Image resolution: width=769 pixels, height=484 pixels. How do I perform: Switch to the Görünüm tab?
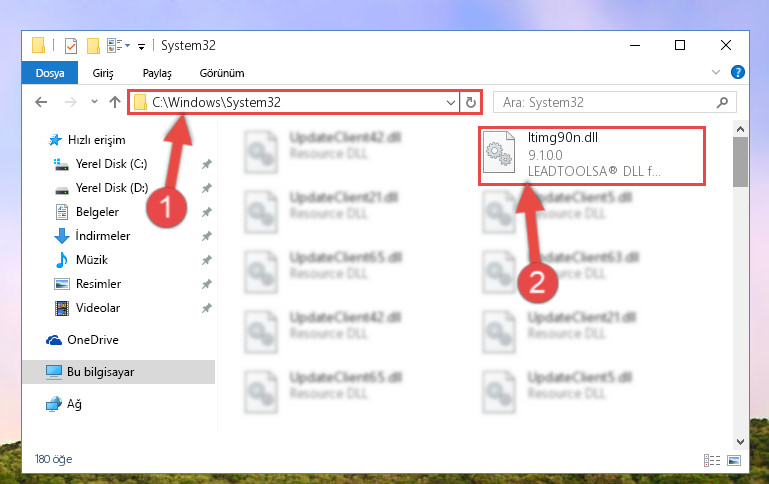(x=222, y=73)
